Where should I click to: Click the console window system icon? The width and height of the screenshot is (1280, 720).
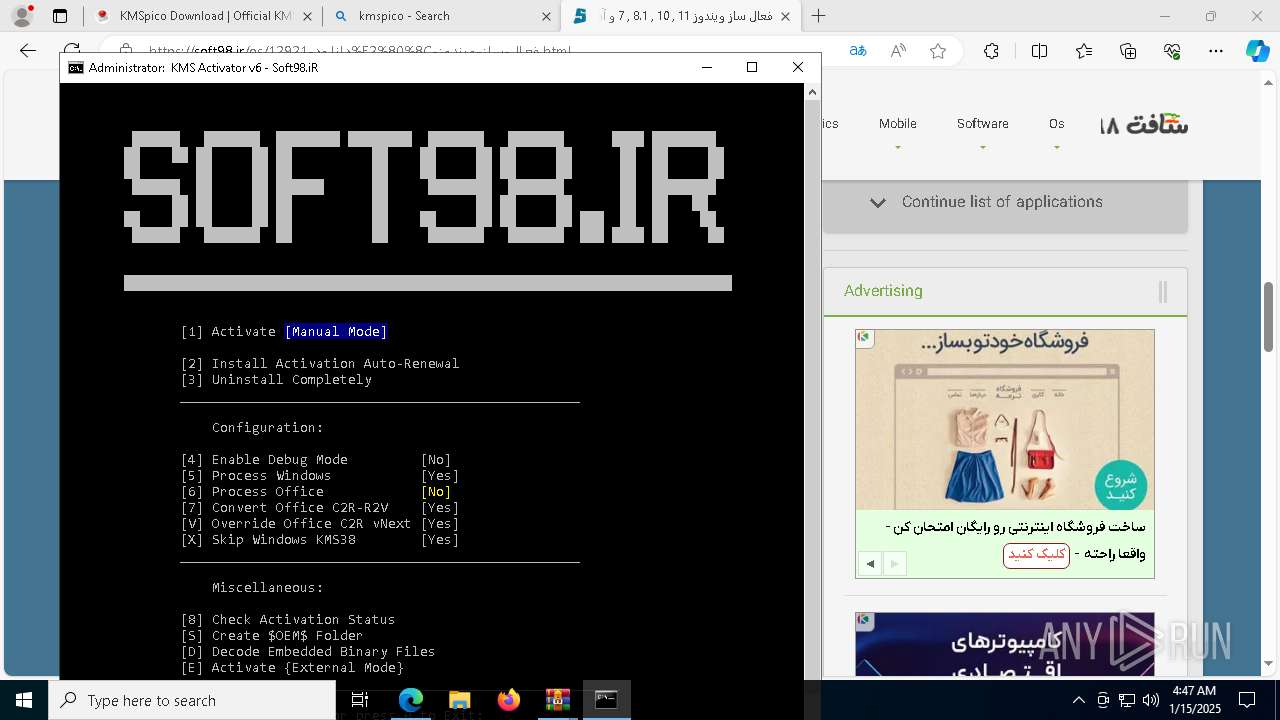(x=76, y=67)
